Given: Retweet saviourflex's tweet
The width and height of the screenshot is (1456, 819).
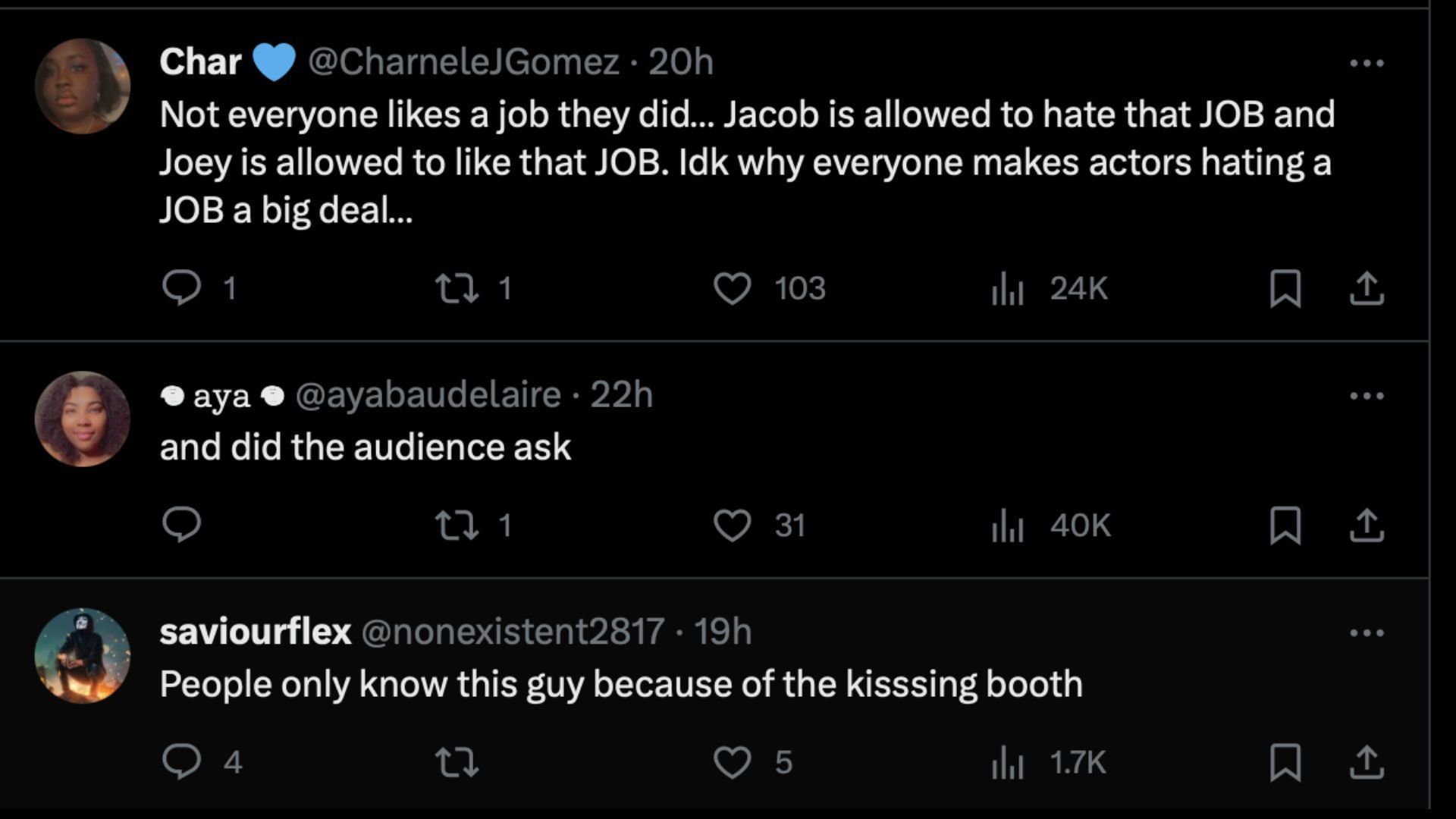Looking at the screenshot, I should (457, 761).
